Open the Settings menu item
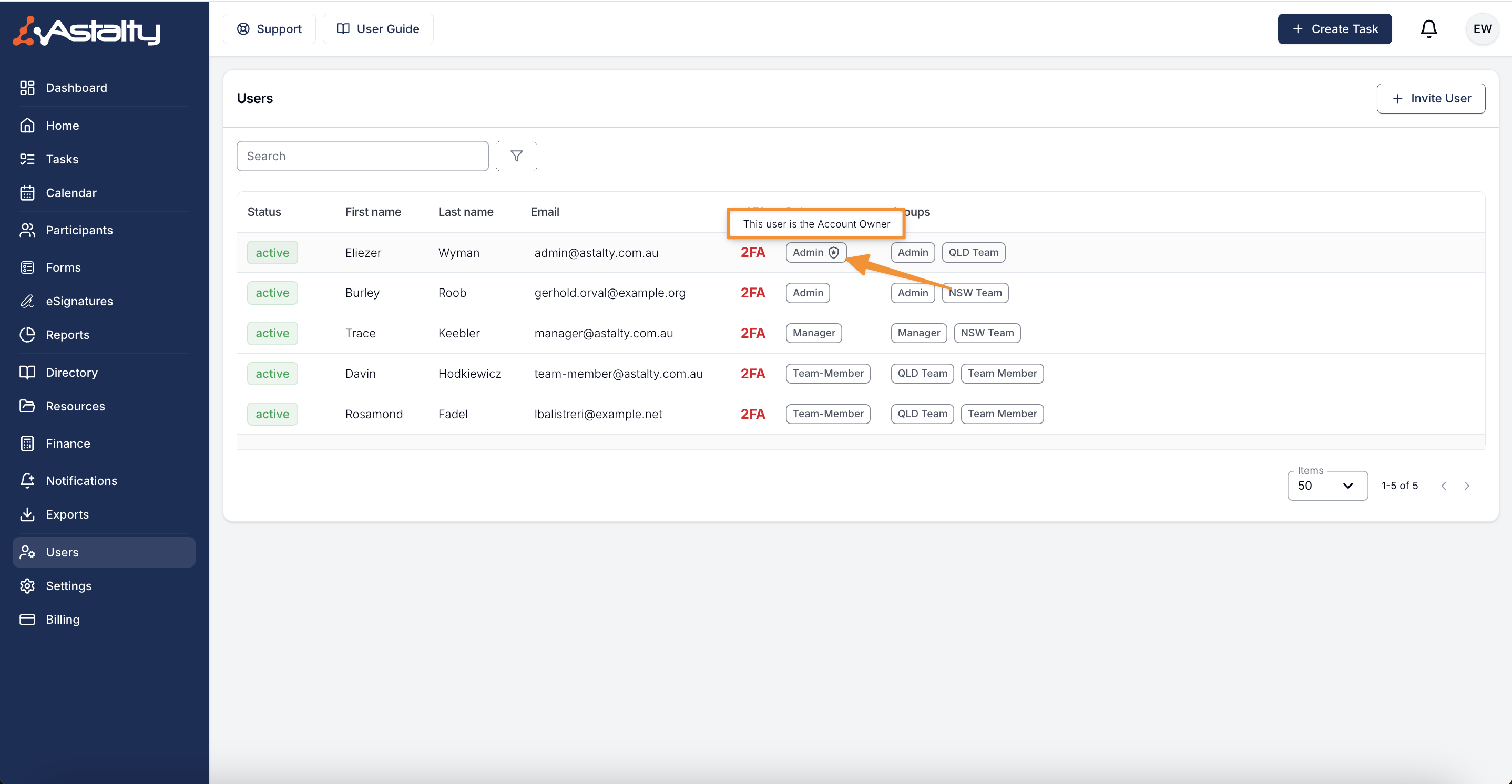Image resolution: width=1512 pixels, height=784 pixels. pyautogui.click(x=68, y=586)
